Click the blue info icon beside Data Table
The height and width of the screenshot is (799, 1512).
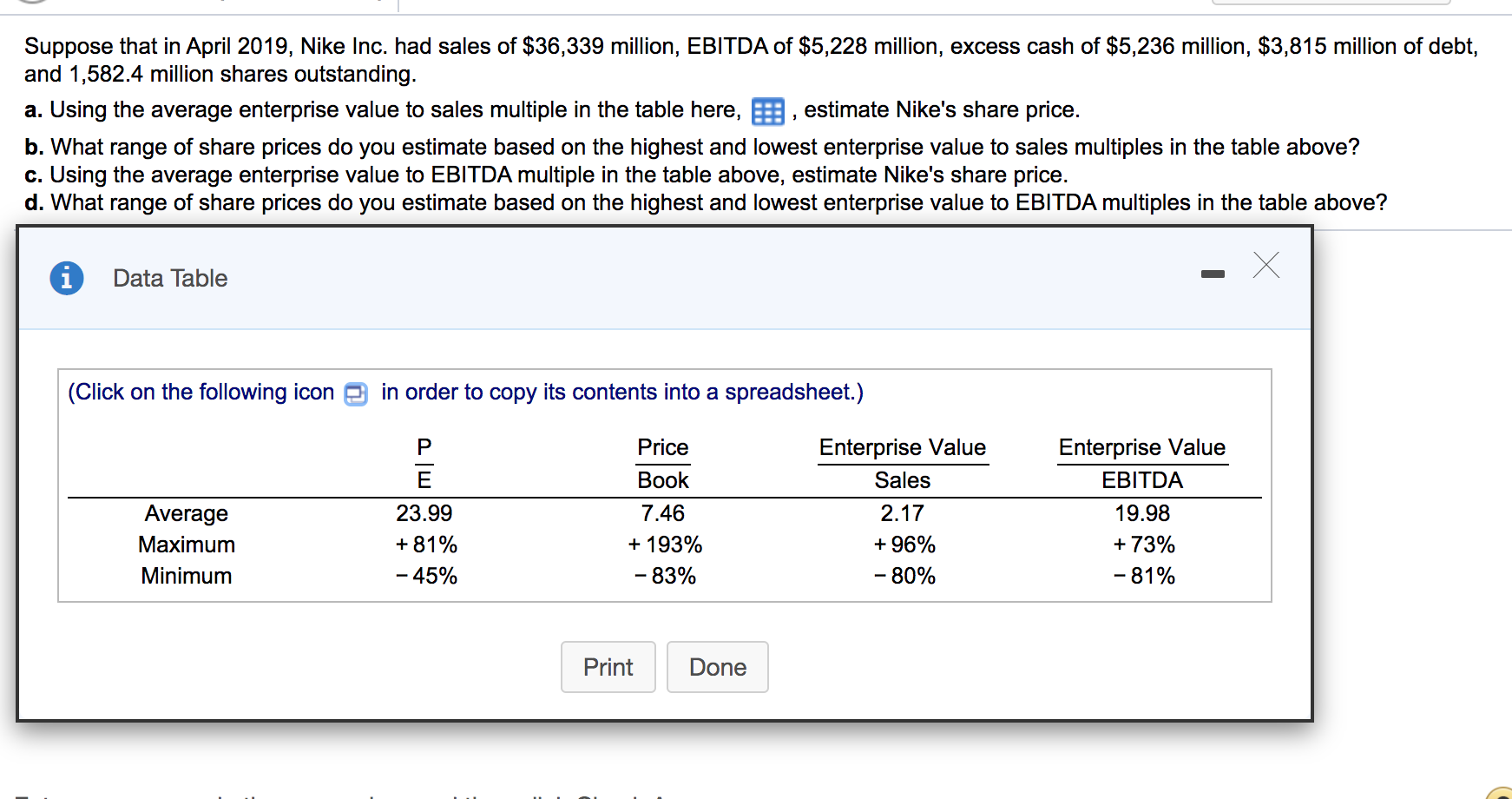[x=67, y=278]
